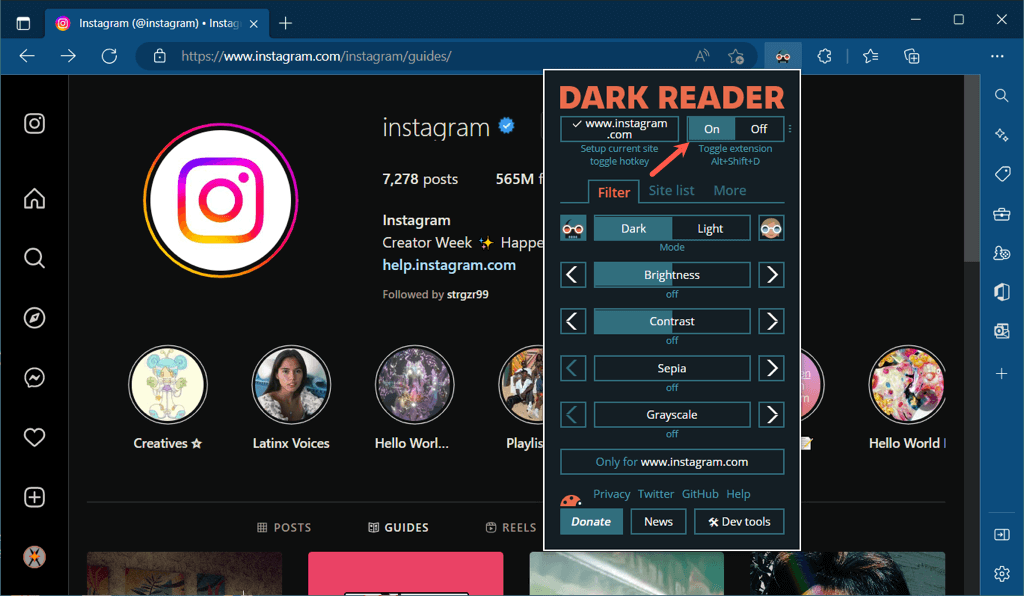Open Dark Reader News
This screenshot has height=596, width=1024.
658,522
